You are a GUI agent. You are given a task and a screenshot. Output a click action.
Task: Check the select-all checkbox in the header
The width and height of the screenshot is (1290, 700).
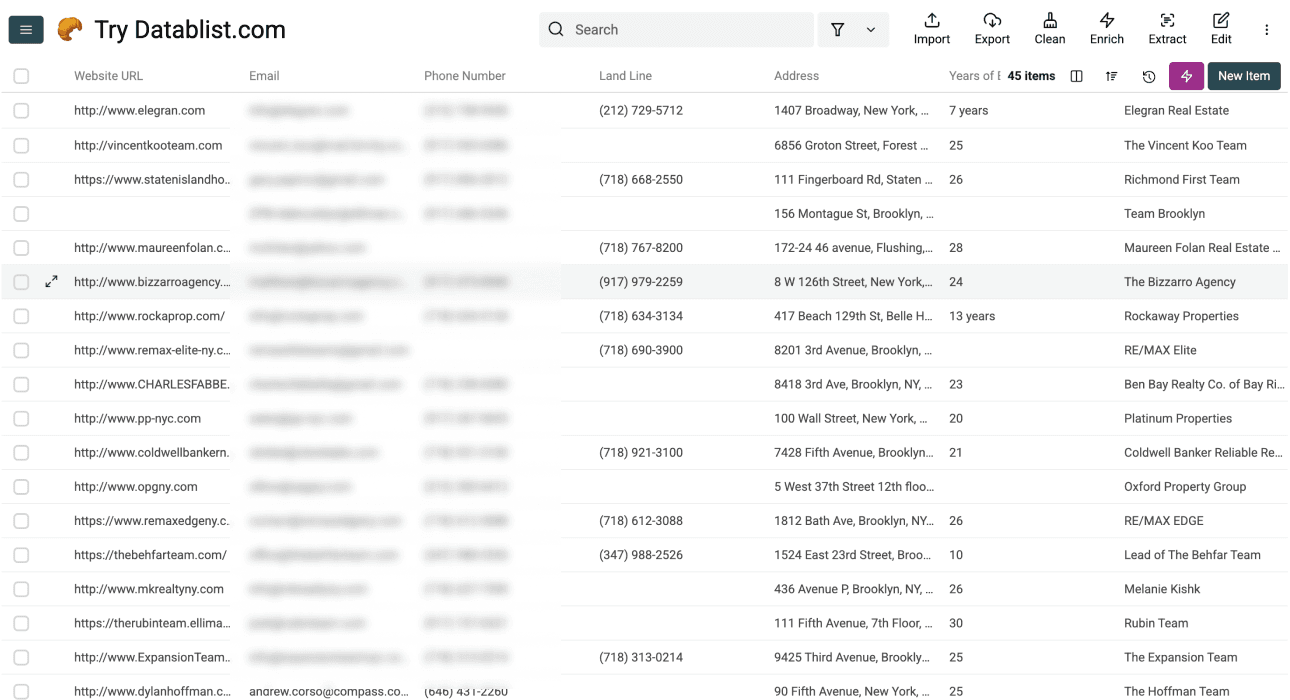click(21, 75)
